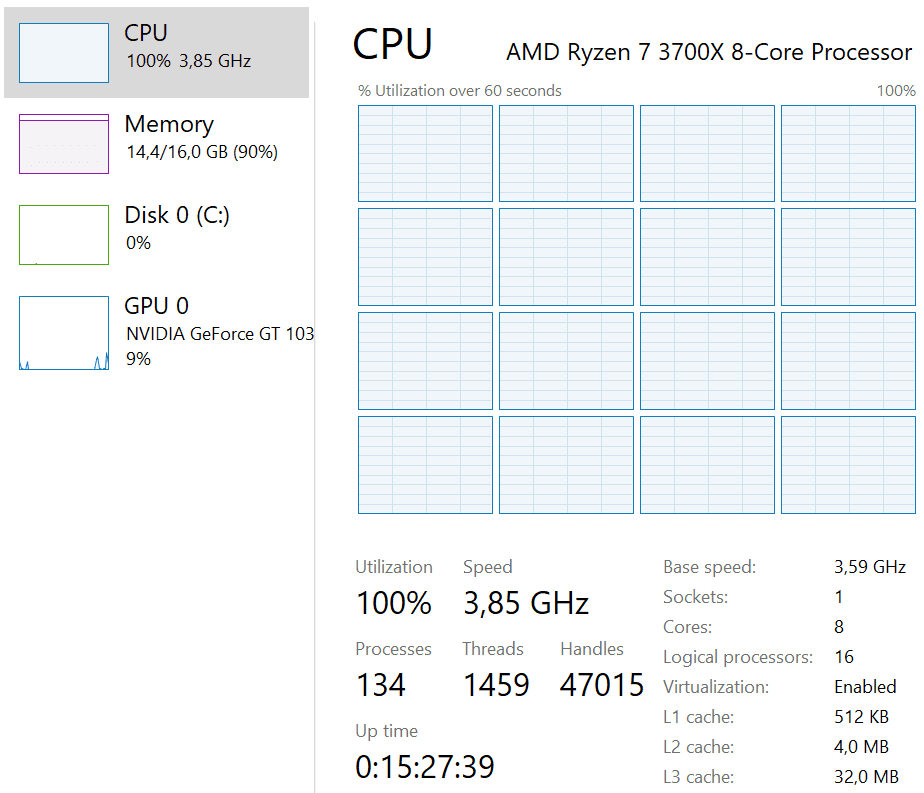Click the Logical processors value 16
This screenshot has width=924, height=793.
click(844, 657)
